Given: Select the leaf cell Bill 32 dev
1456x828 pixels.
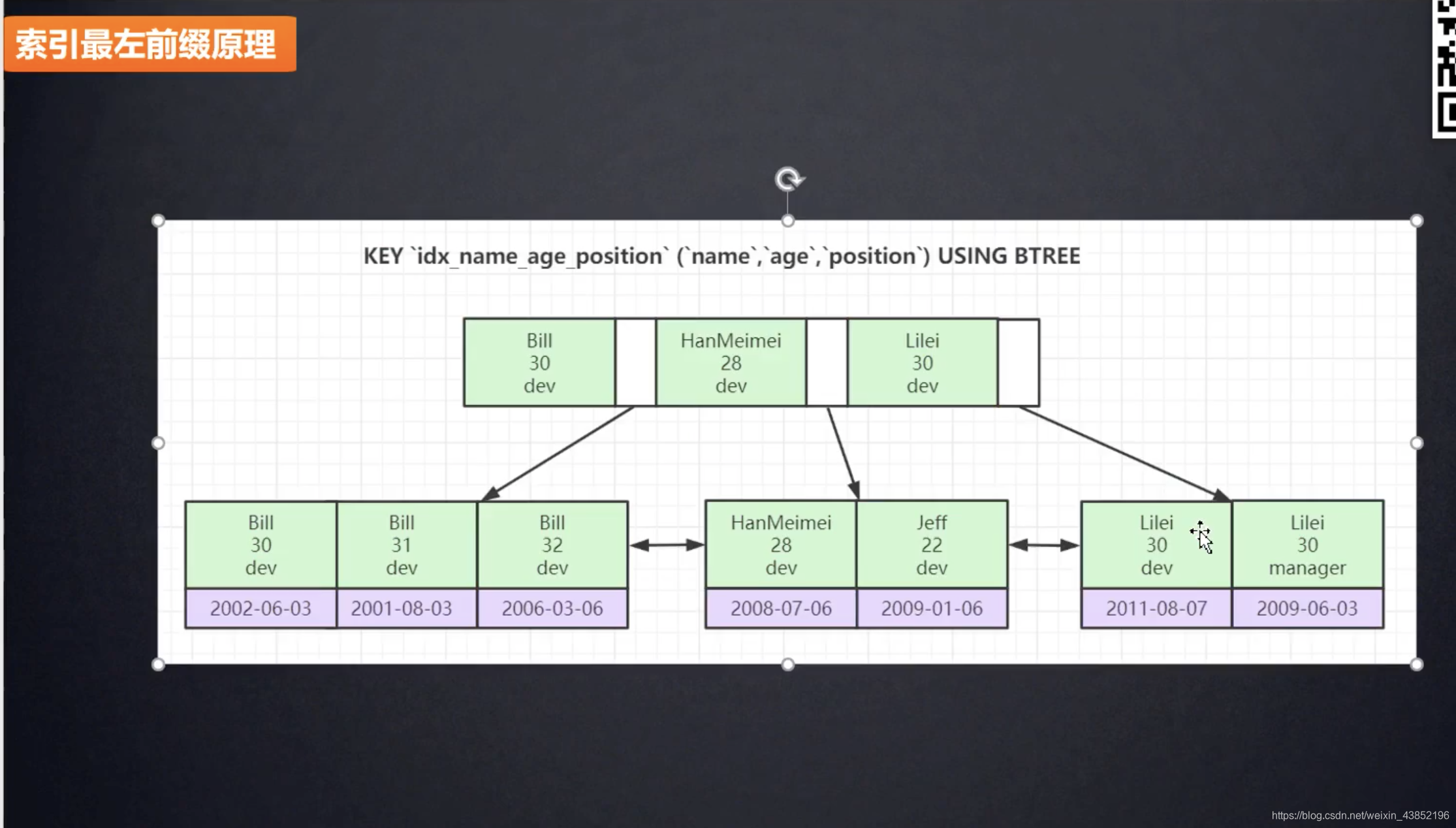Looking at the screenshot, I should click(x=552, y=545).
